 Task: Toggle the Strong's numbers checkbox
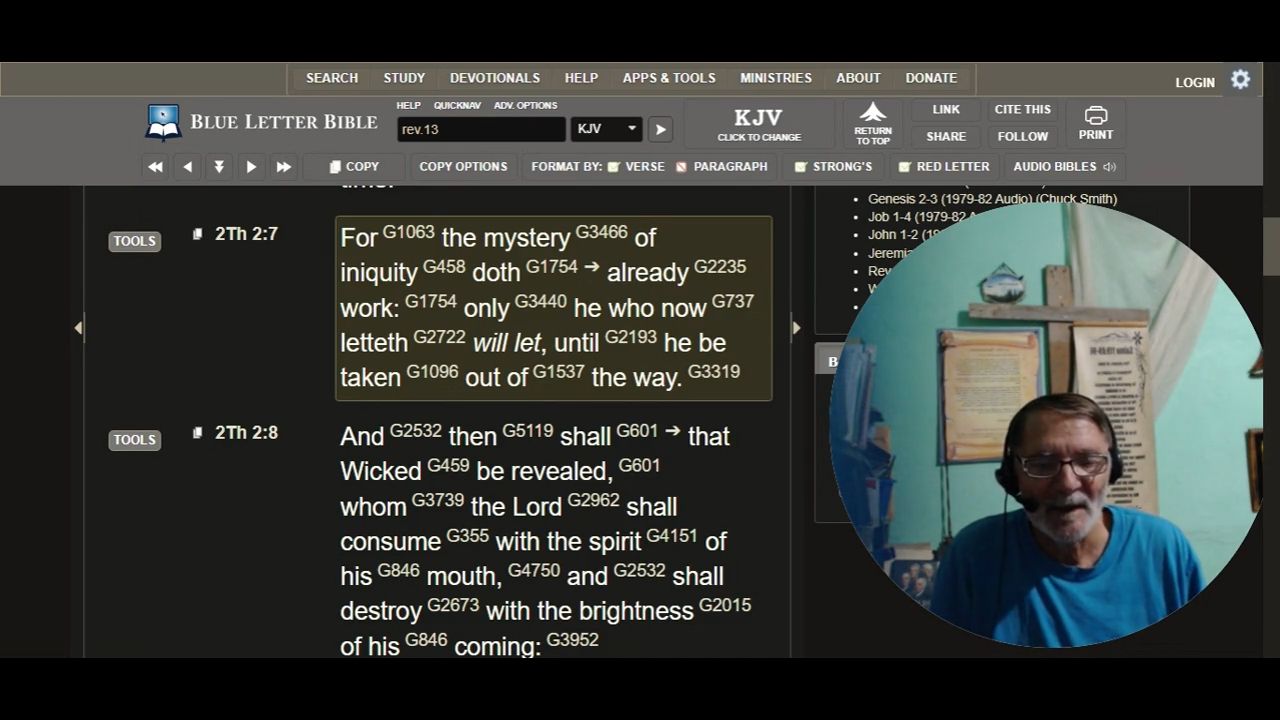(x=801, y=167)
